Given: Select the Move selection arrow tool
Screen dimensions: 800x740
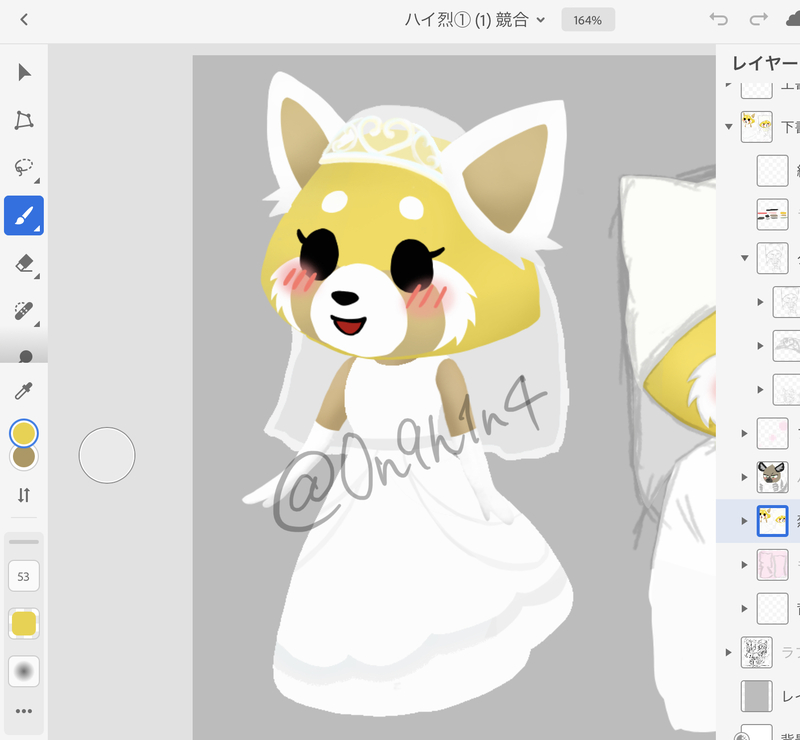Looking at the screenshot, I should pyautogui.click(x=24, y=72).
